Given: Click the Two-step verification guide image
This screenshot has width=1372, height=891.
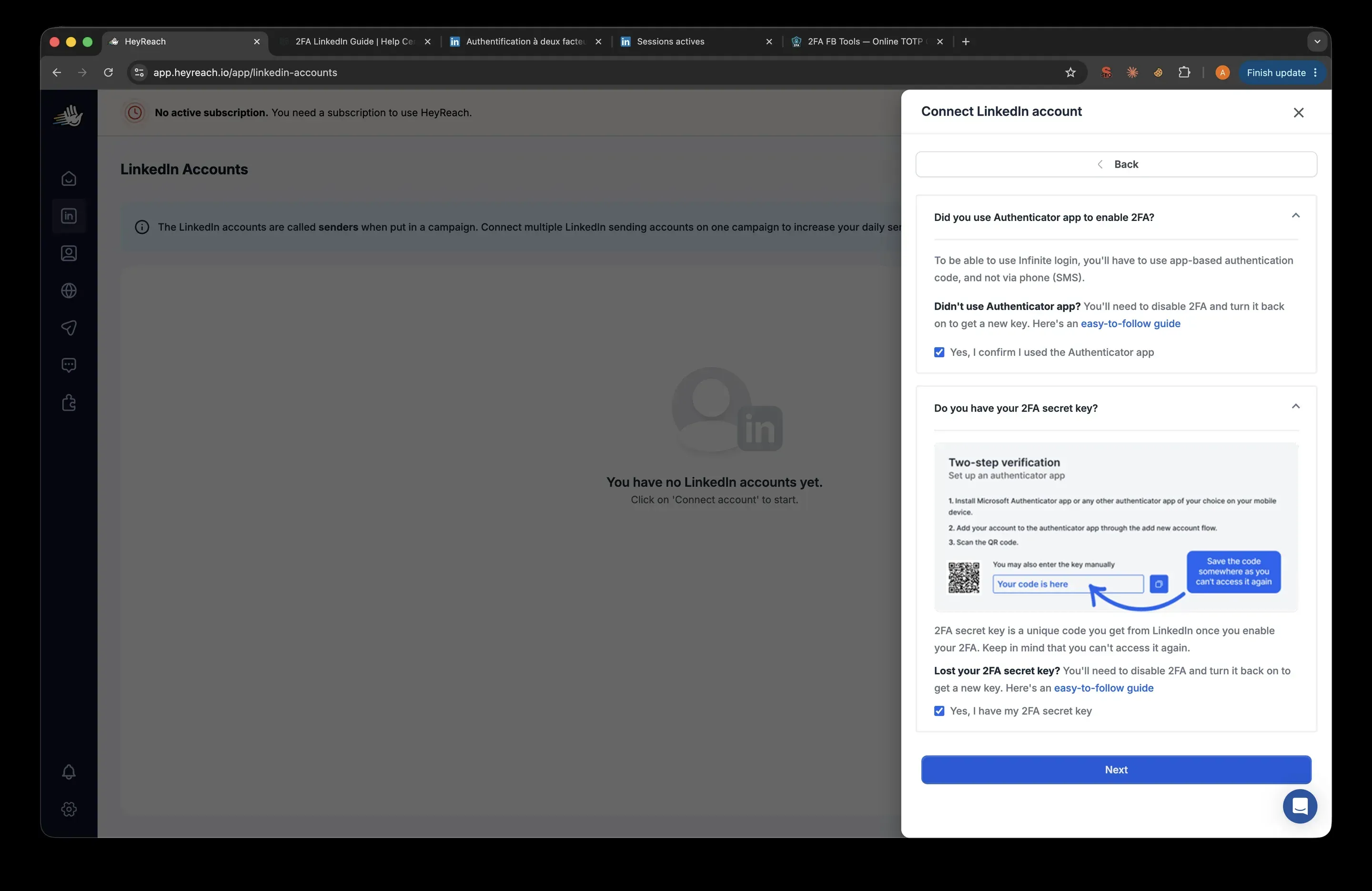Looking at the screenshot, I should 1116,527.
